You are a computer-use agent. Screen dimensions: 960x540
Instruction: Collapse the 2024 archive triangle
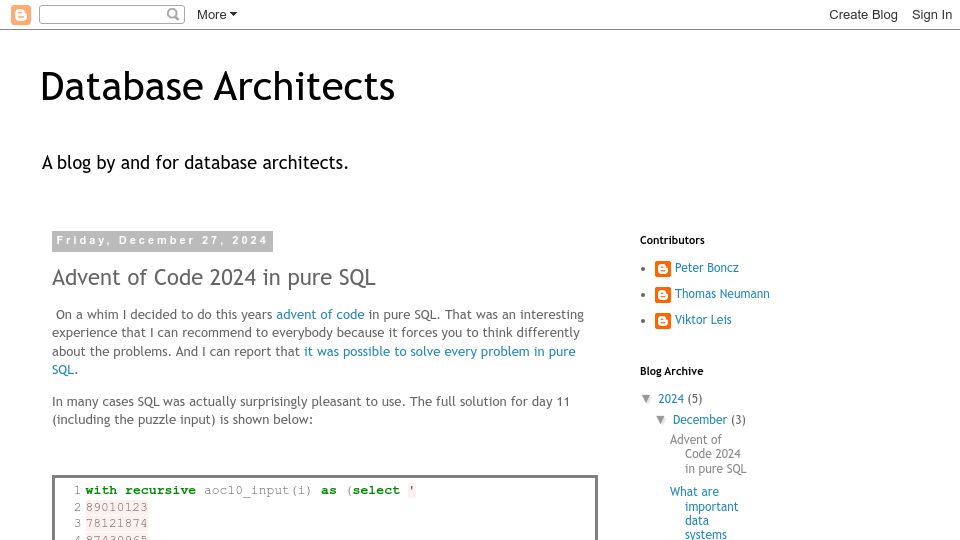click(647, 399)
